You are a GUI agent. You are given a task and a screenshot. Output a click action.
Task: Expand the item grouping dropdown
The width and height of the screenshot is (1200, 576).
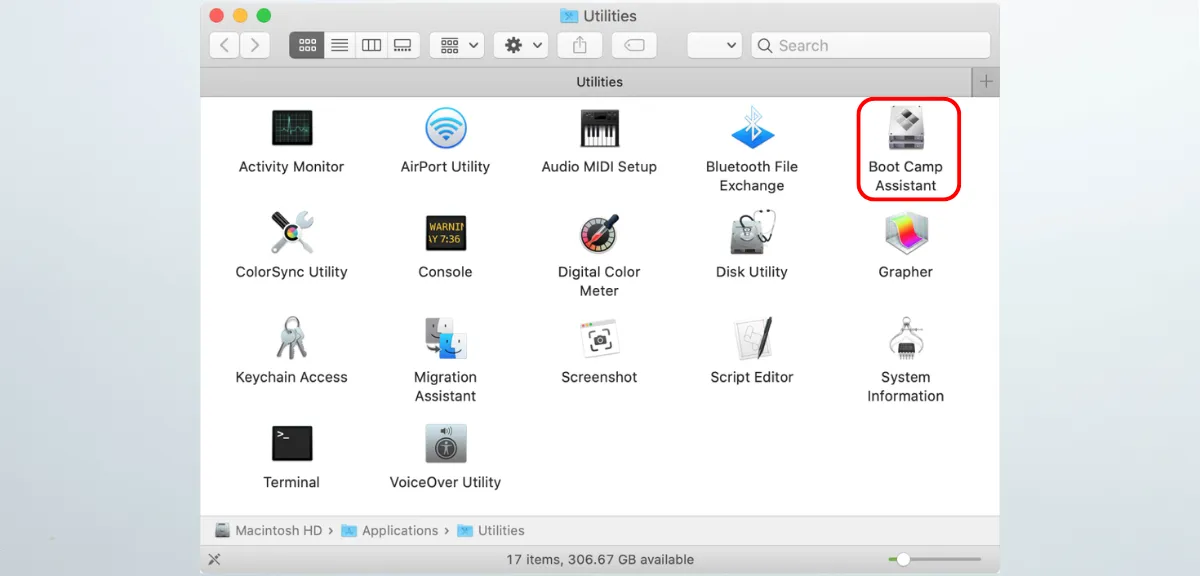click(458, 45)
